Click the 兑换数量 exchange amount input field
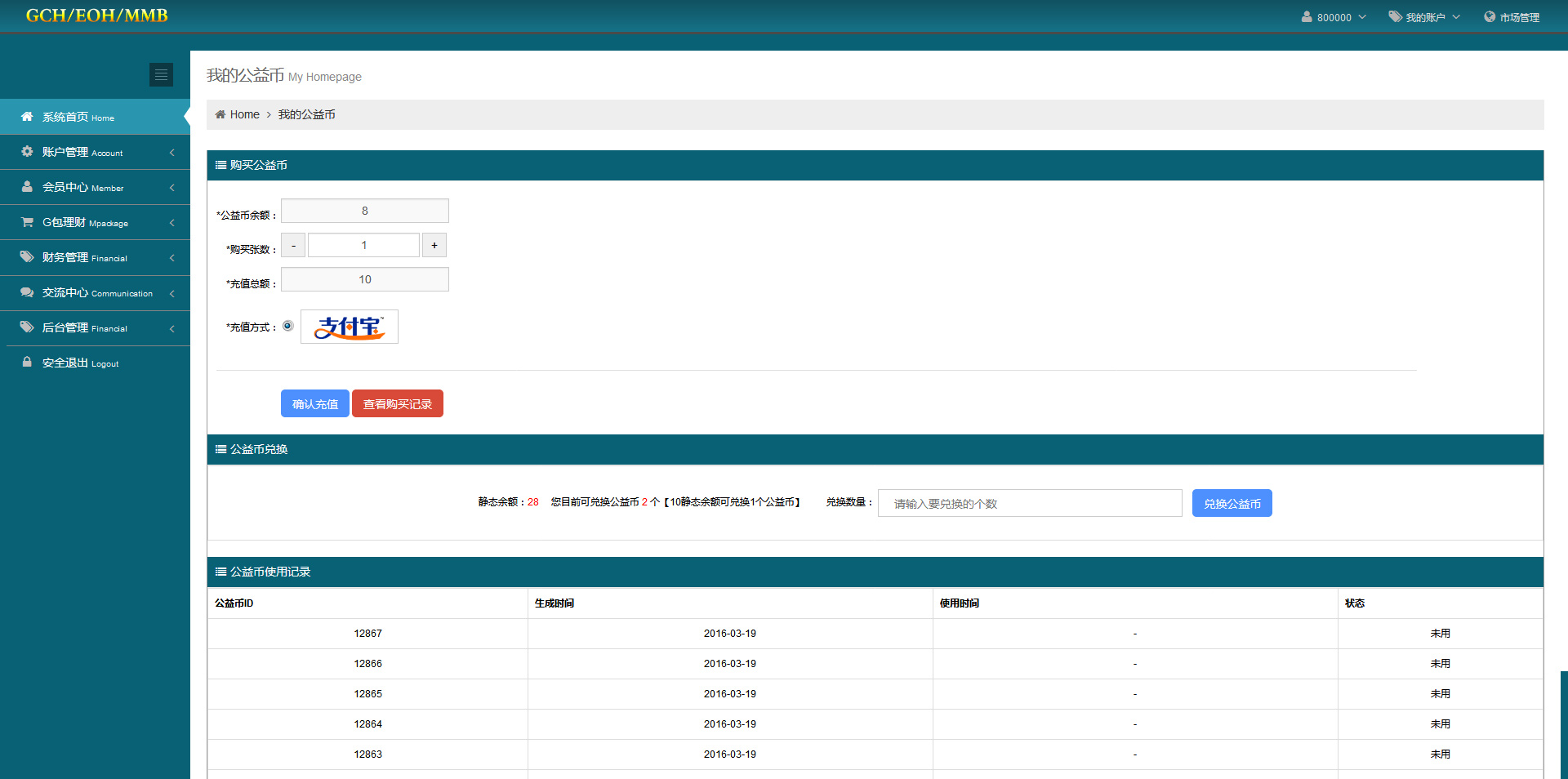This screenshot has height=779, width=1568. coord(1030,504)
